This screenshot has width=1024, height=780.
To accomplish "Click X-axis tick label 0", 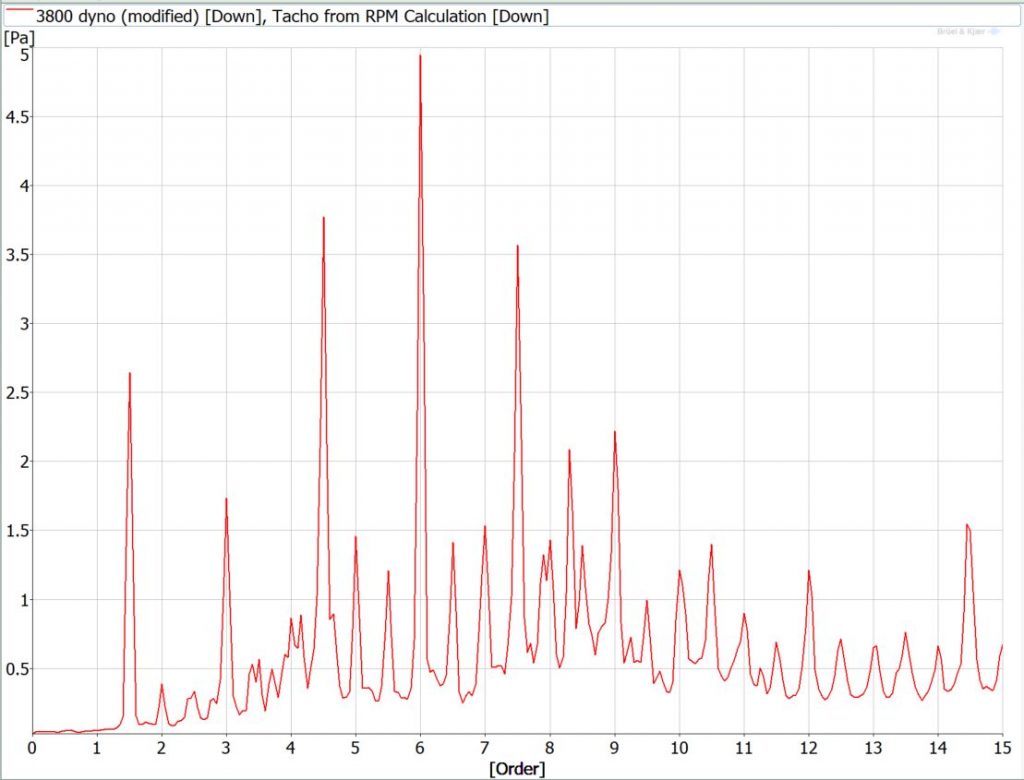I will [x=32, y=748].
